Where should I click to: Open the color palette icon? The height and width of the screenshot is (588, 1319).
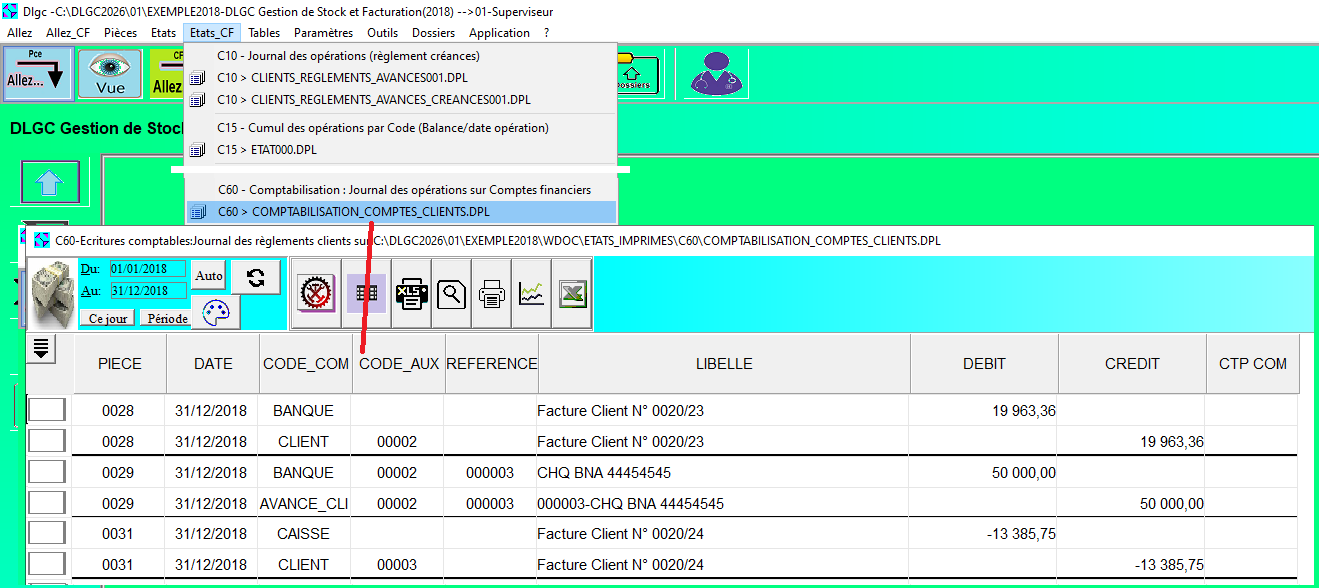[x=215, y=312]
